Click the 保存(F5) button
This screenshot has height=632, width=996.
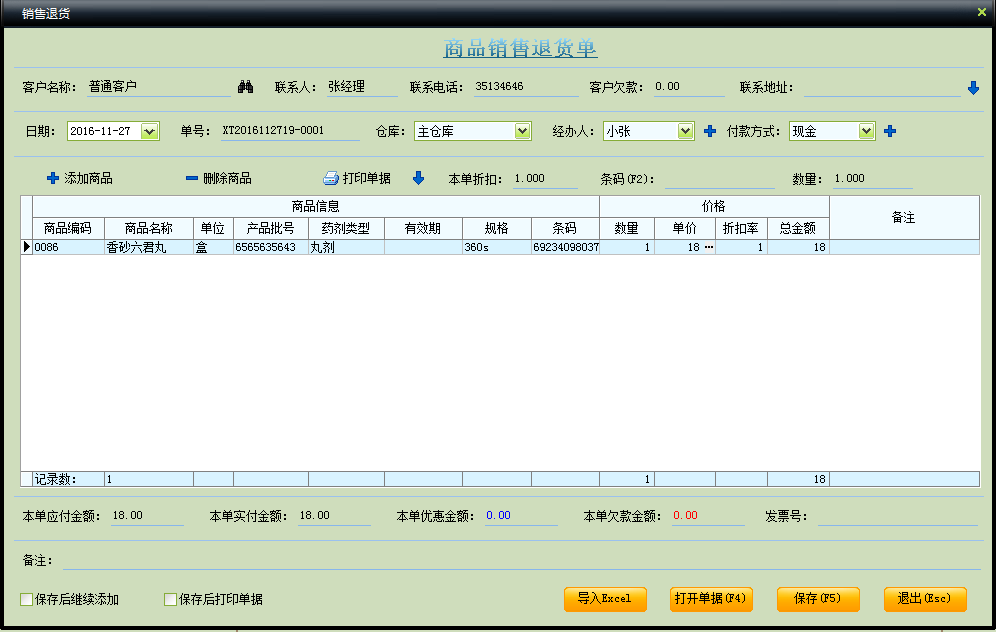[x=818, y=599]
